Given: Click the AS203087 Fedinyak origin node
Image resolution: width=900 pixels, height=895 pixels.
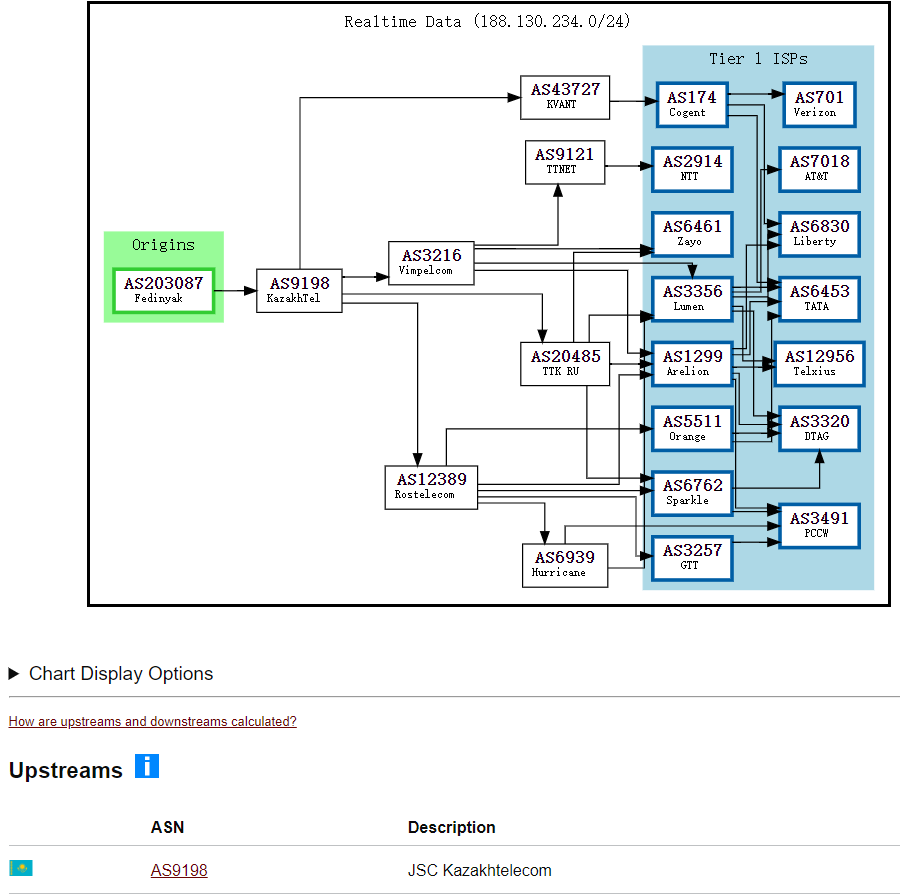Looking at the screenshot, I should point(164,290).
